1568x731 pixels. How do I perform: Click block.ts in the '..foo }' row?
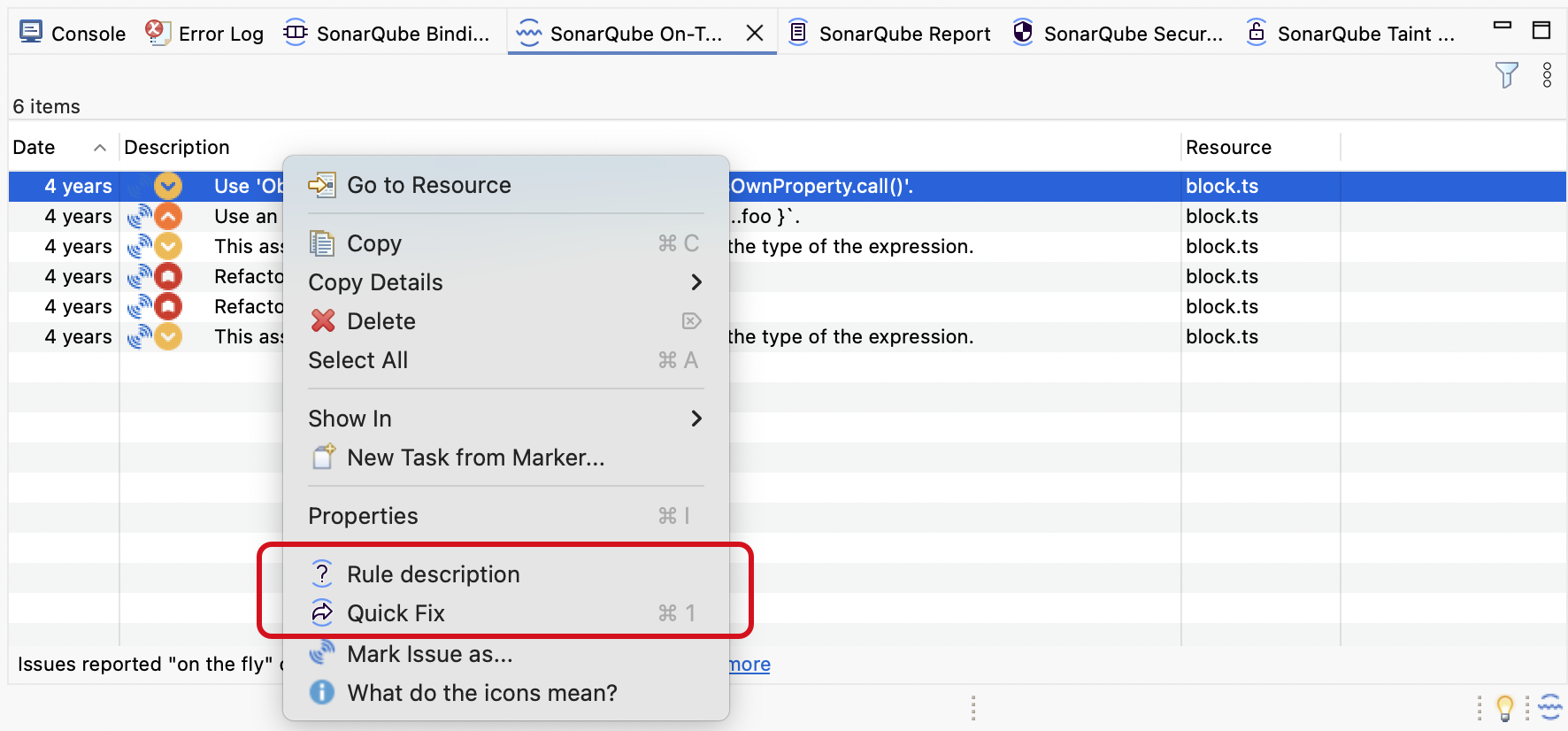point(1222,216)
